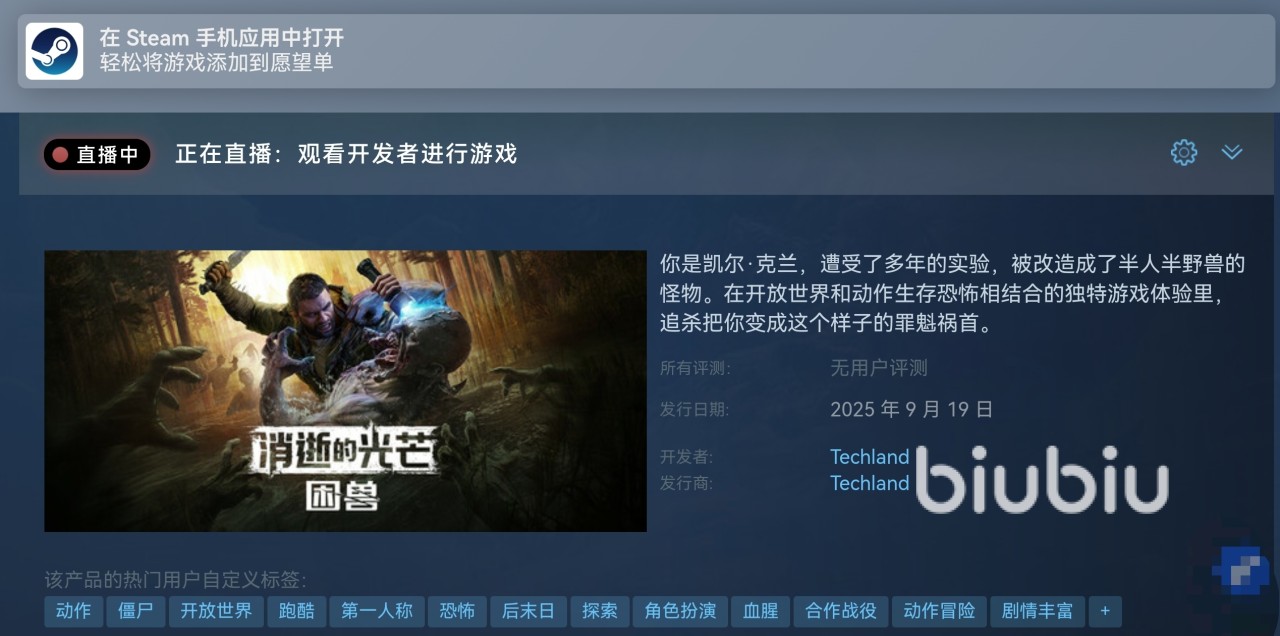Expand more tags with plus button
Screen dimensions: 1280x636
[x=1105, y=611]
